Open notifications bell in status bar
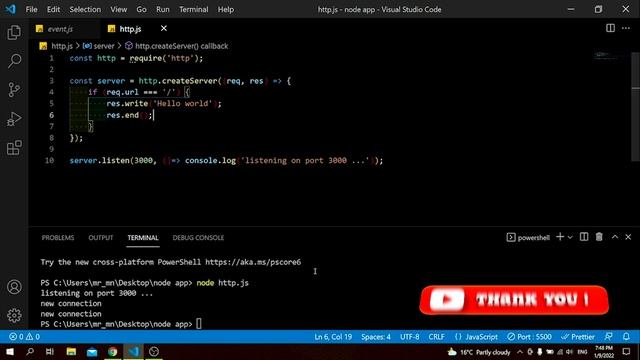640x360 pixels. coord(626,337)
